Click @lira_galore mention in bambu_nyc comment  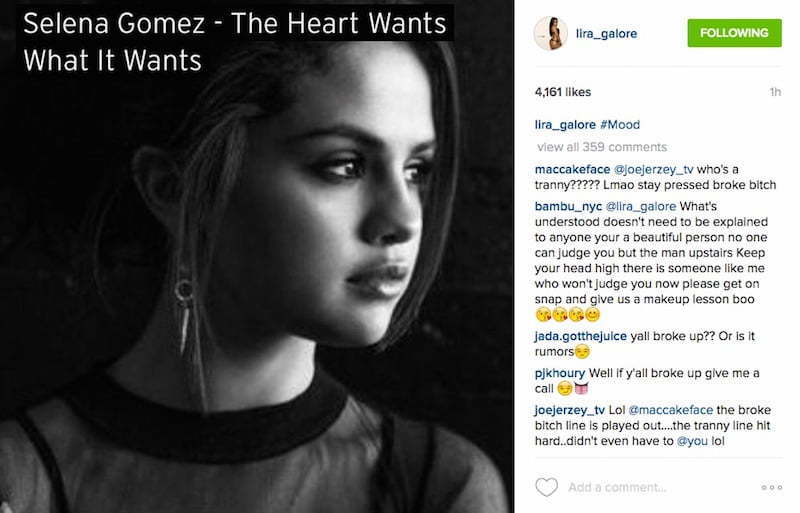coord(641,206)
